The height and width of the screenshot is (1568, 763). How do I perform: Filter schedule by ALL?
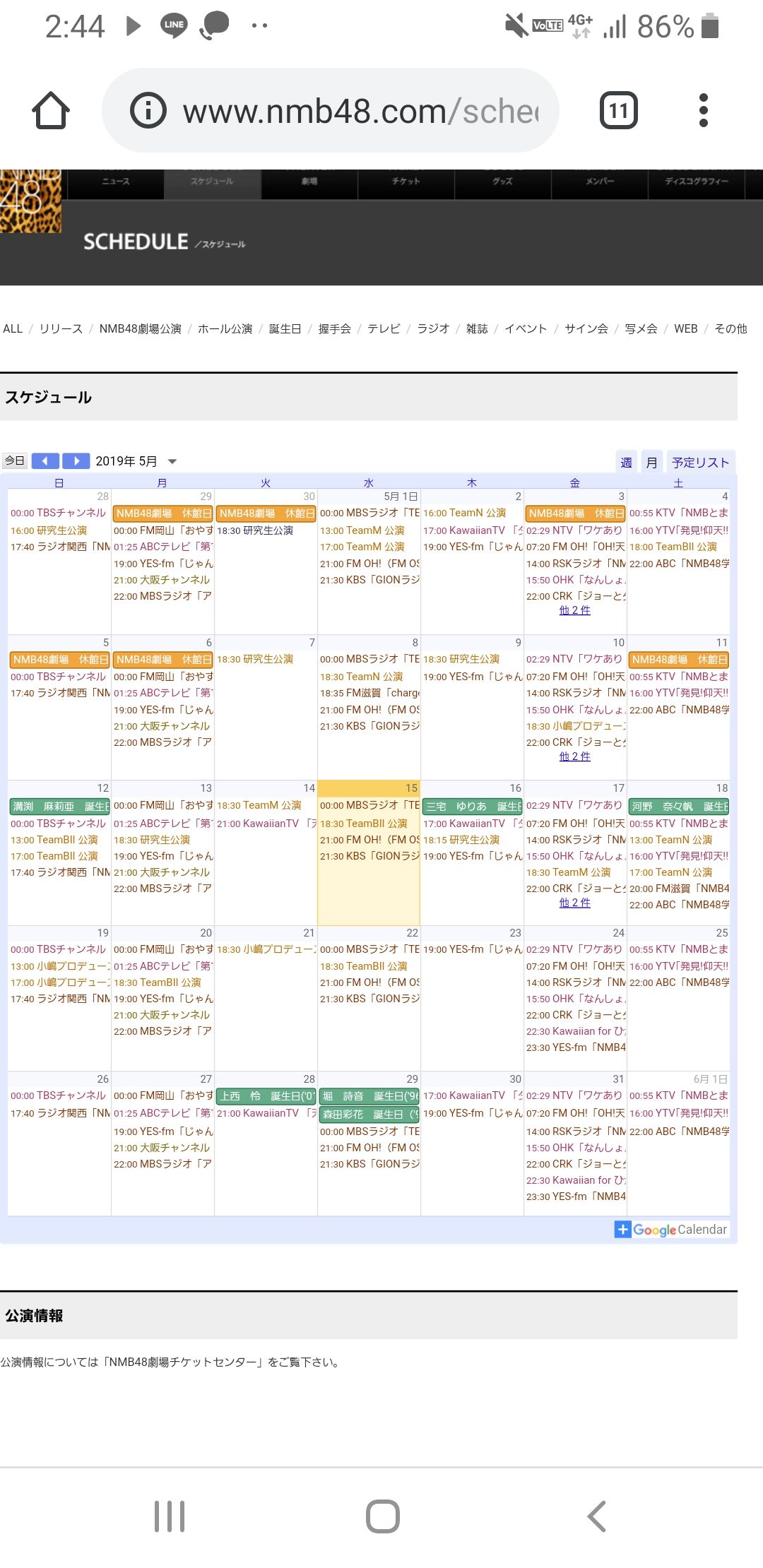pyautogui.click(x=13, y=329)
